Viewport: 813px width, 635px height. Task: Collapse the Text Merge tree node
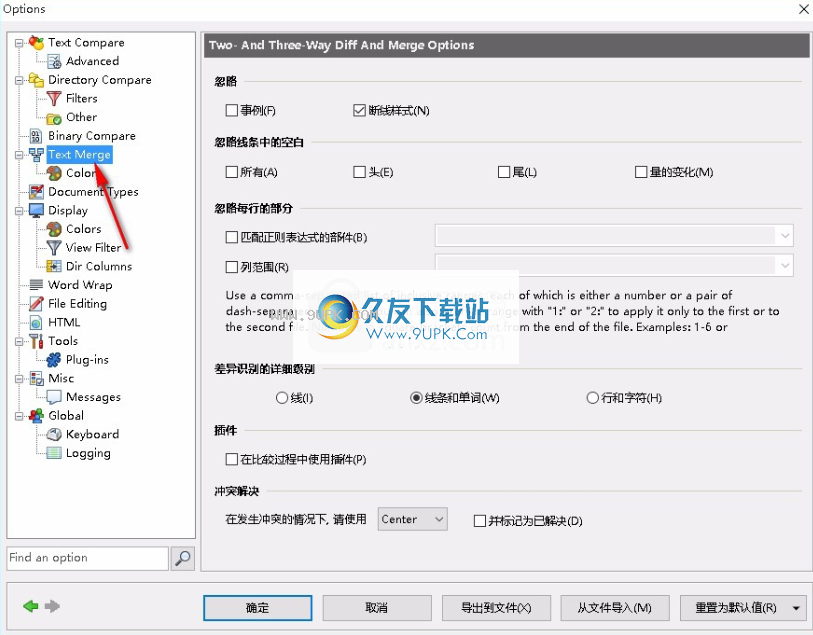(19, 155)
